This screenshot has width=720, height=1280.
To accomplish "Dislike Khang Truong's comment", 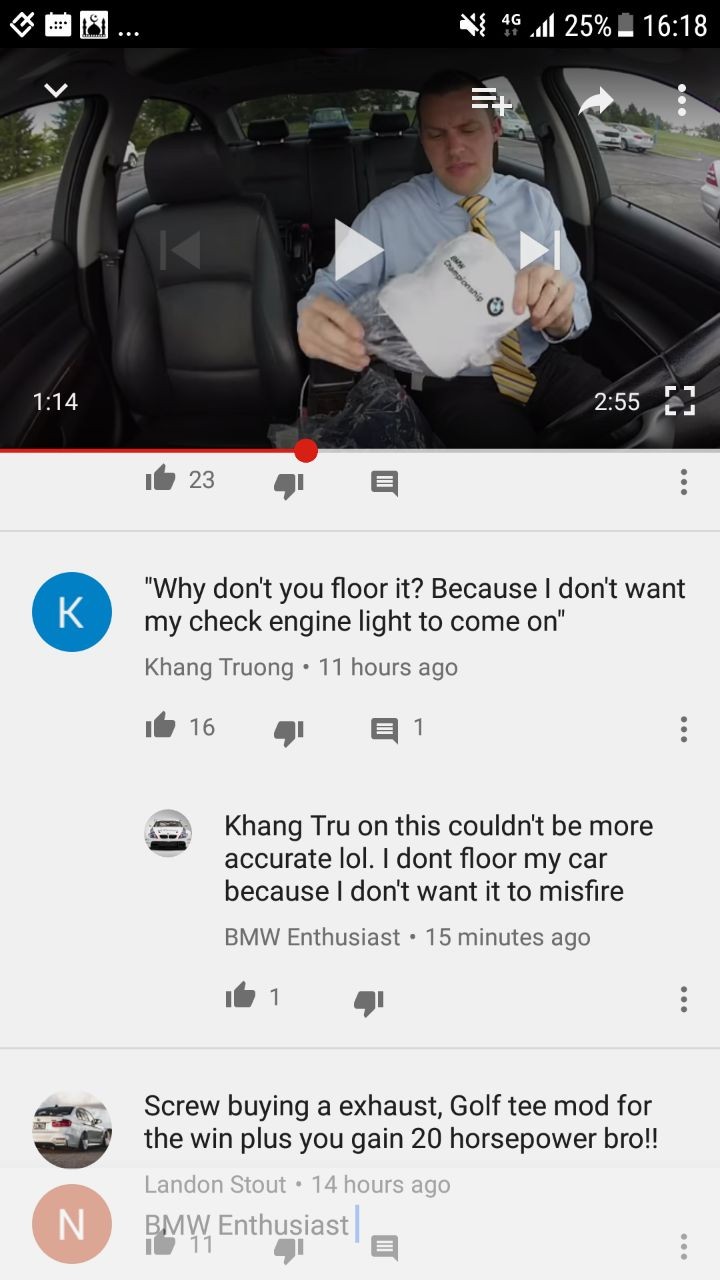I will [289, 733].
